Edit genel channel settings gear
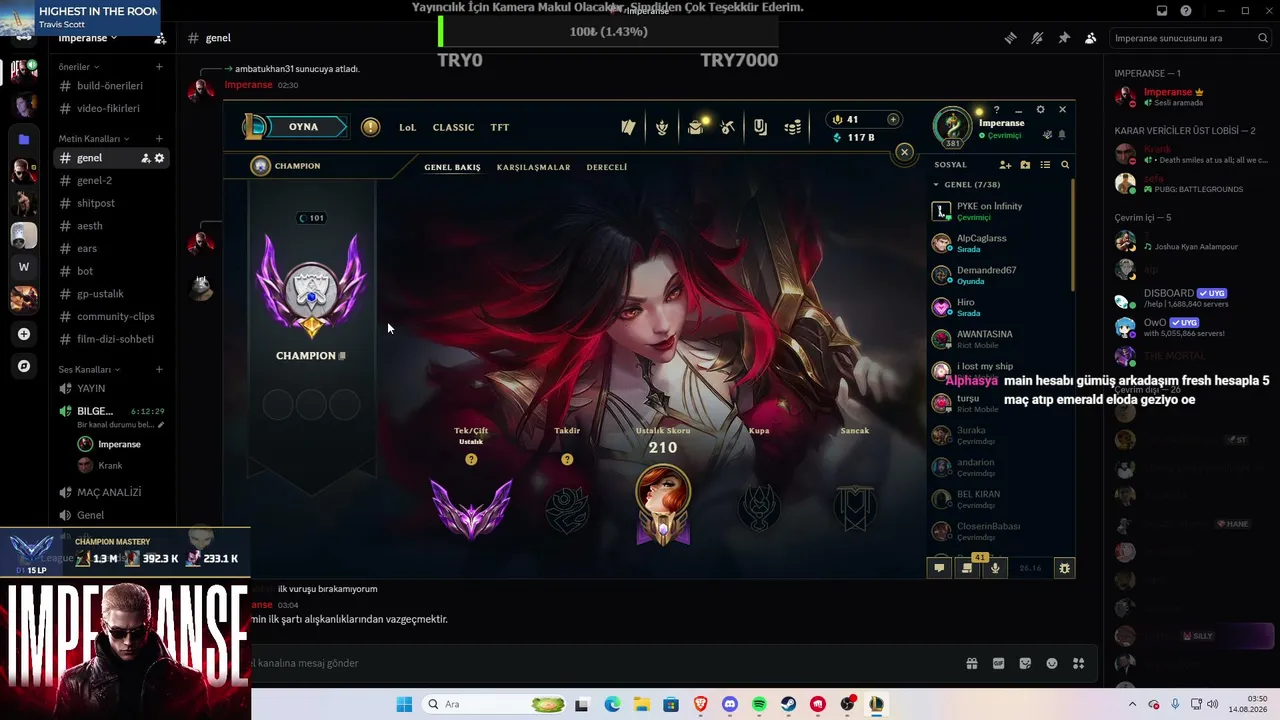This screenshot has width=1280, height=720. click(x=159, y=158)
